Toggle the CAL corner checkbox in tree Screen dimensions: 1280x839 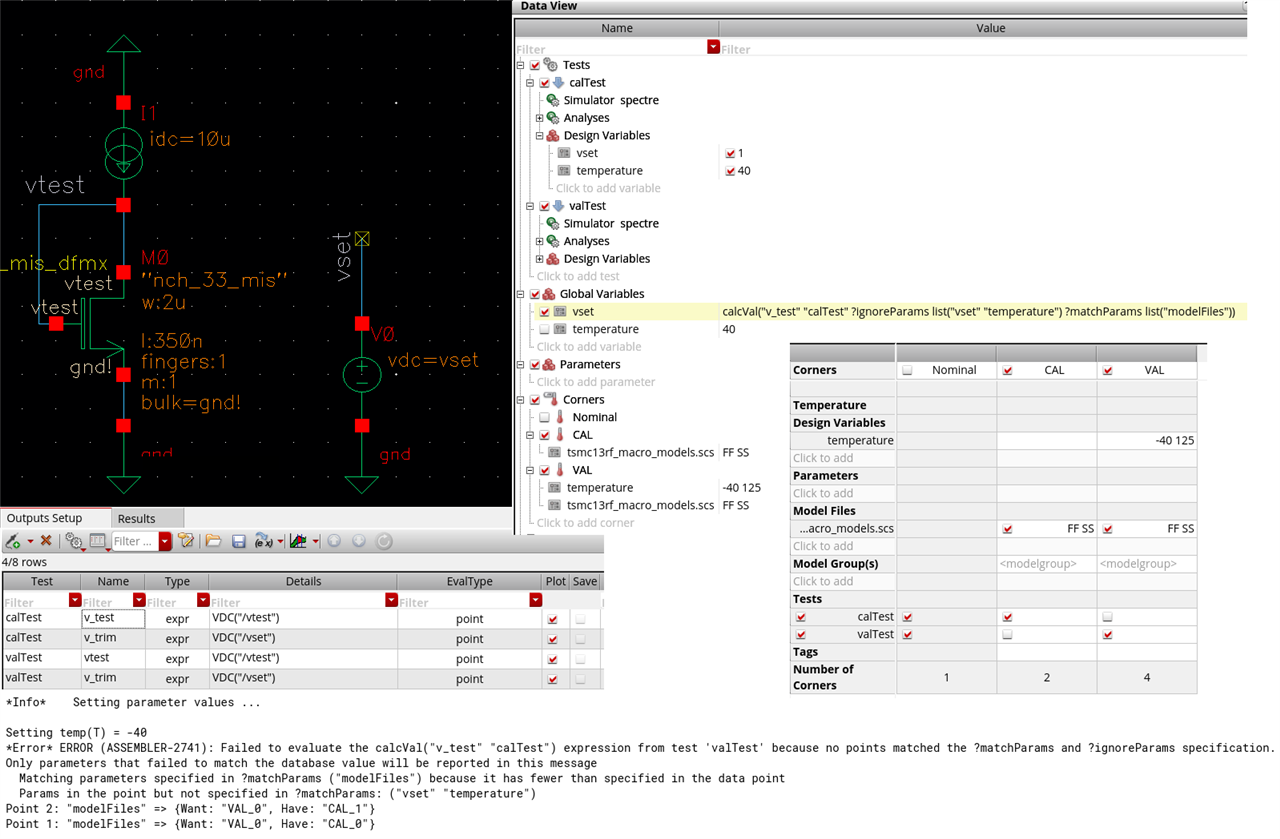[544, 435]
